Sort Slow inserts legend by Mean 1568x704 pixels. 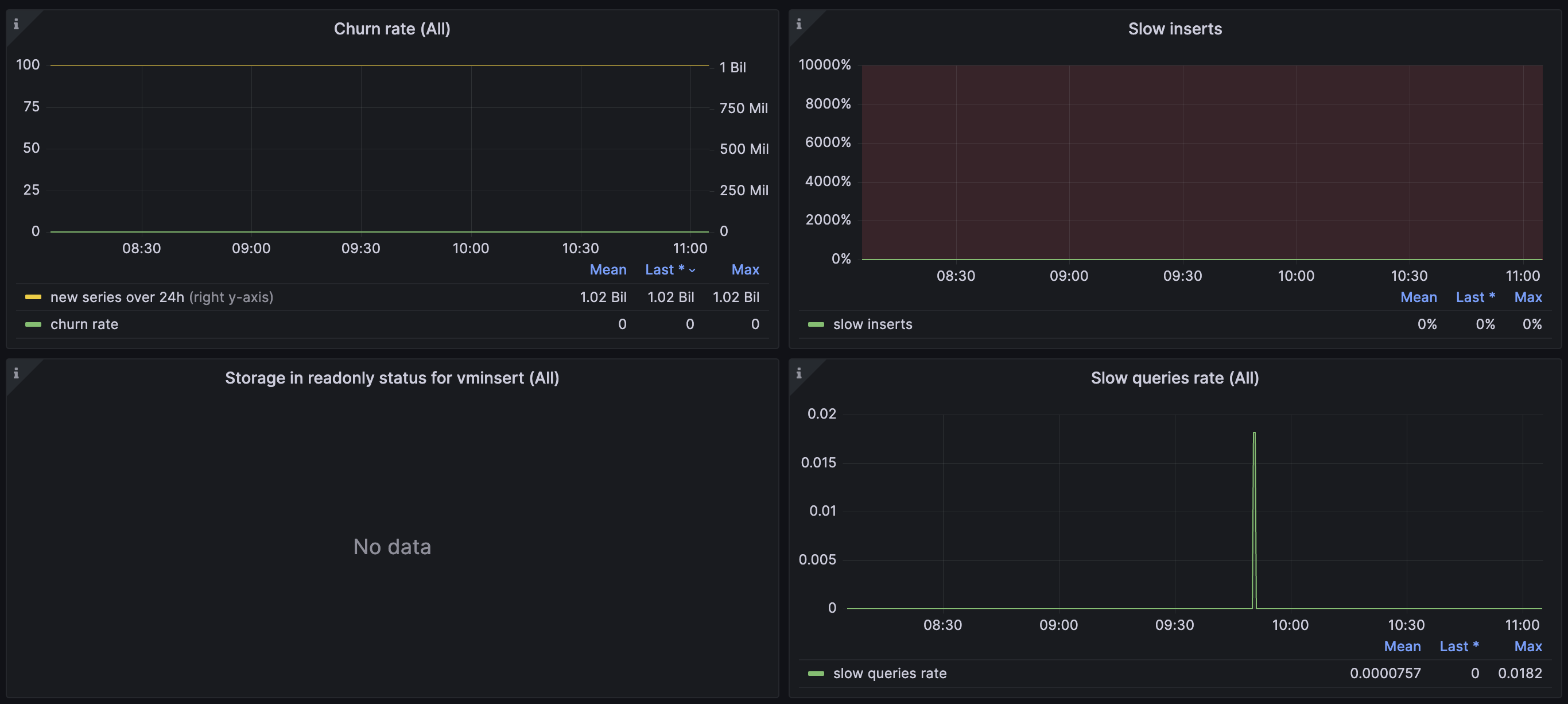coord(1418,297)
